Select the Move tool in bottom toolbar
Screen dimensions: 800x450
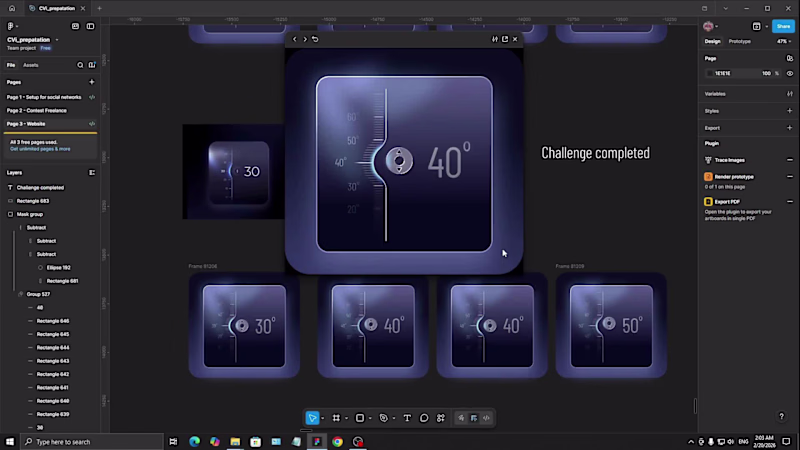[x=312, y=418]
